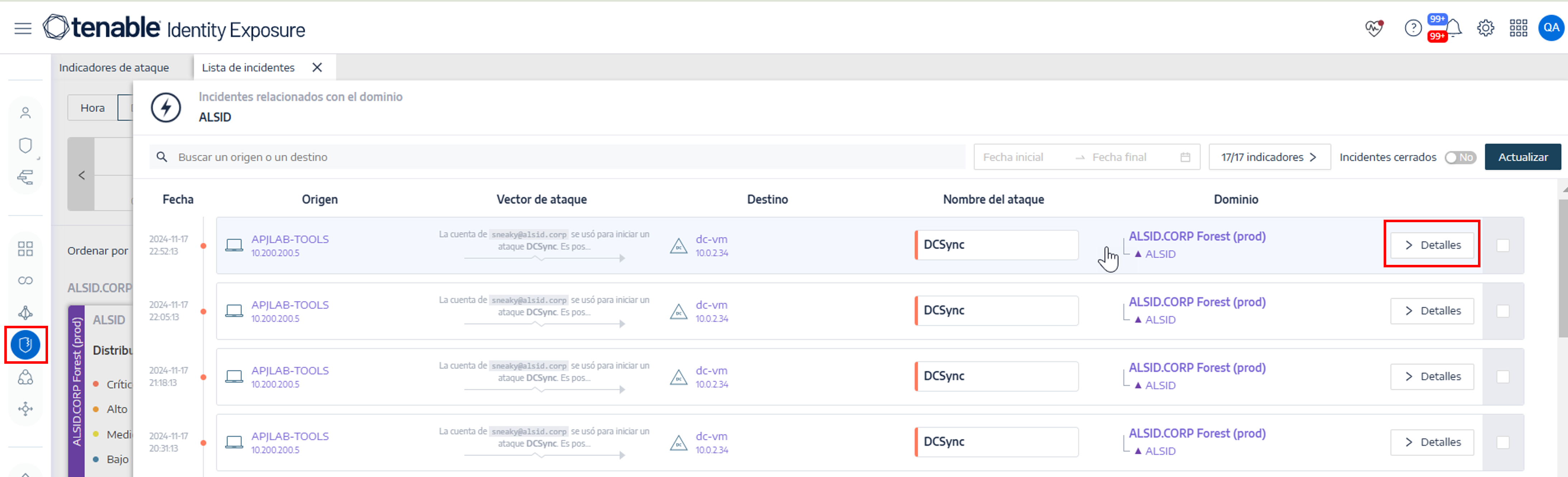Click DC triangle icon in the 22:05:13 row
1568x477 pixels.
click(x=678, y=311)
